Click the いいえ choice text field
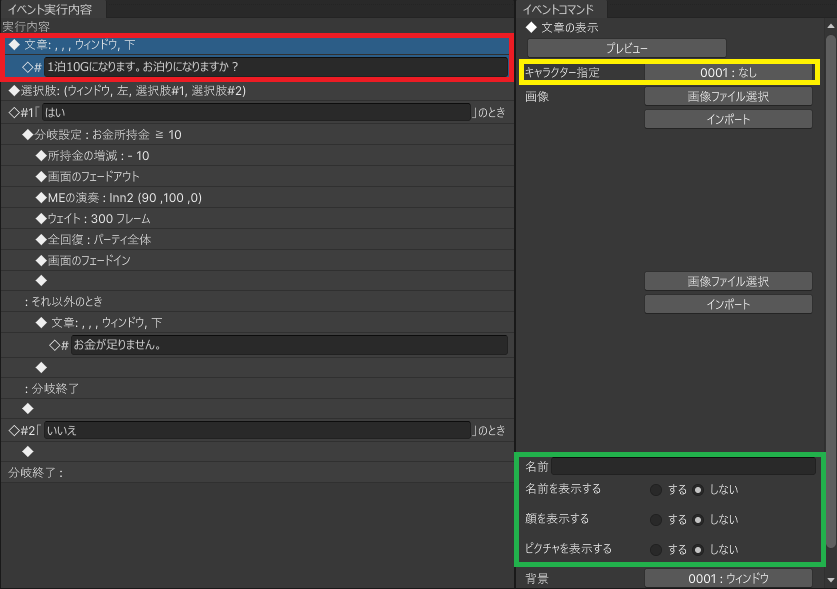Image resolution: width=837 pixels, height=589 pixels. [x=256, y=430]
